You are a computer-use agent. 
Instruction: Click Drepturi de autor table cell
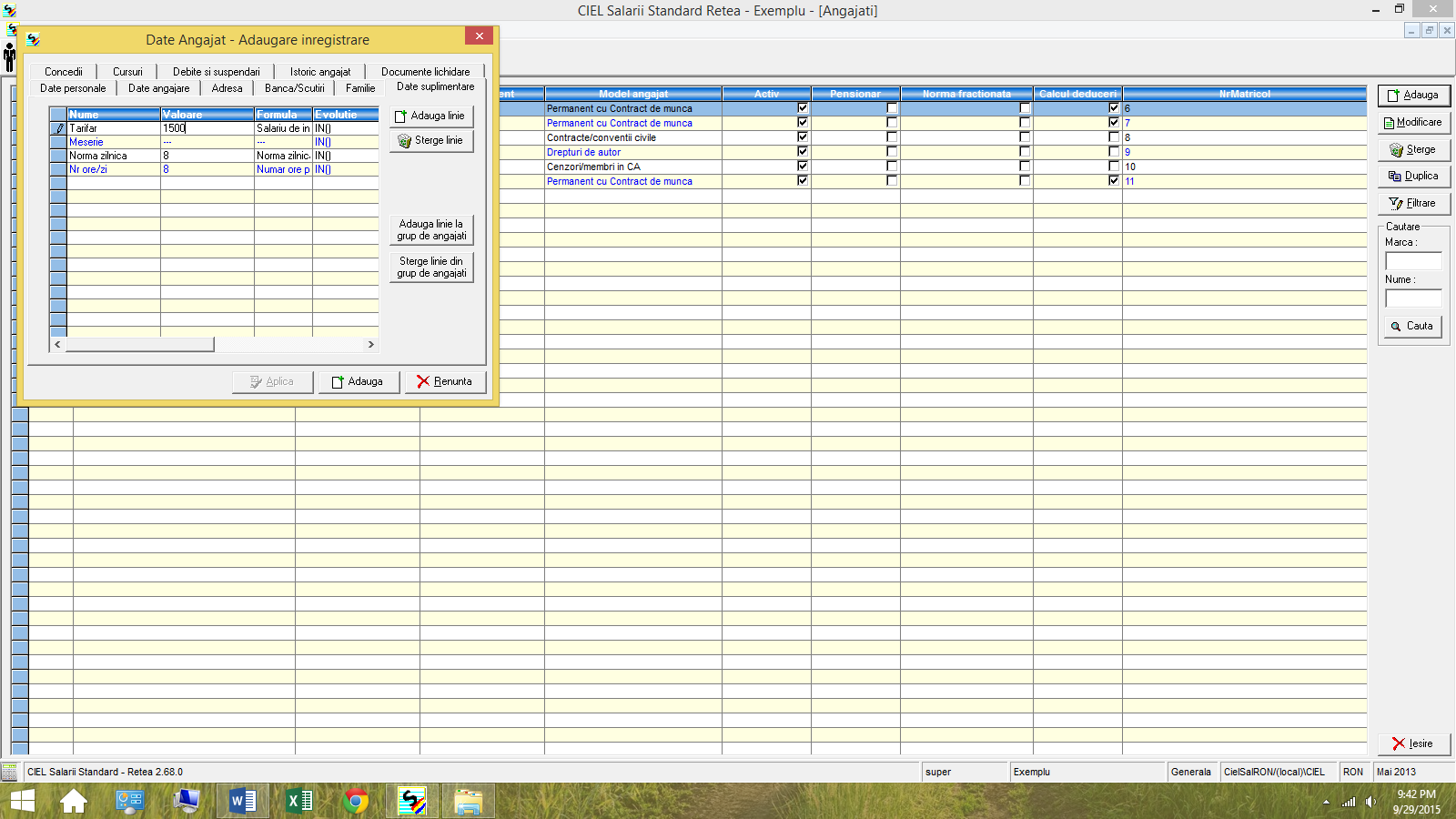pyautogui.click(x=633, y=152)
